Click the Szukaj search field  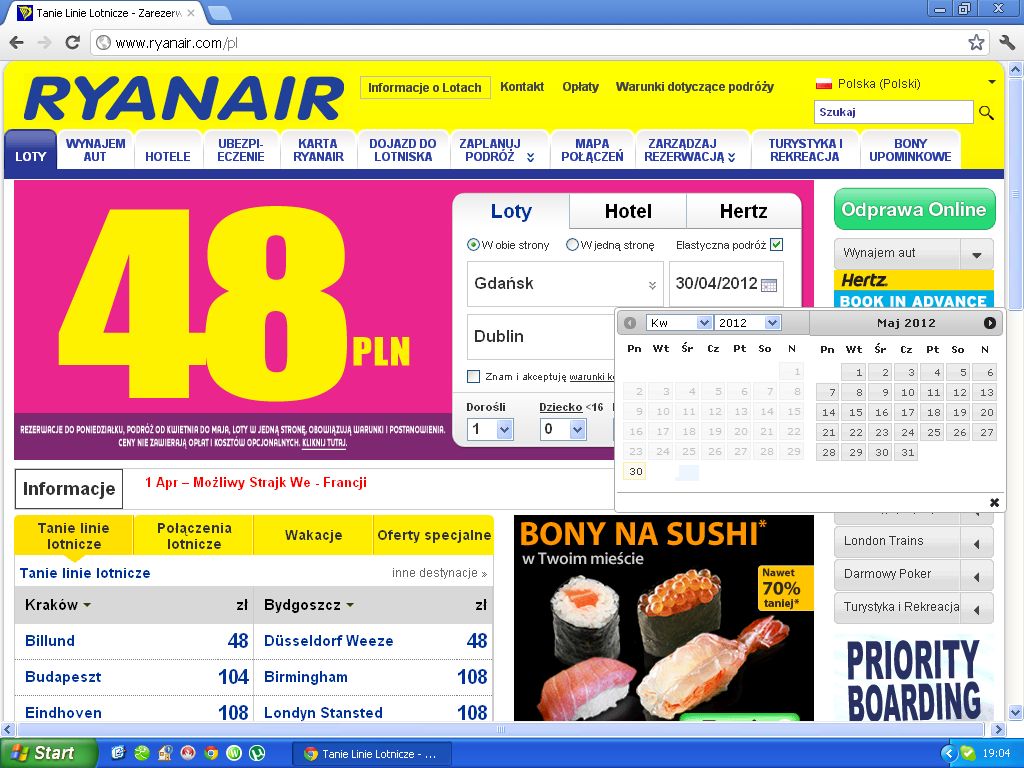(893, 112)
